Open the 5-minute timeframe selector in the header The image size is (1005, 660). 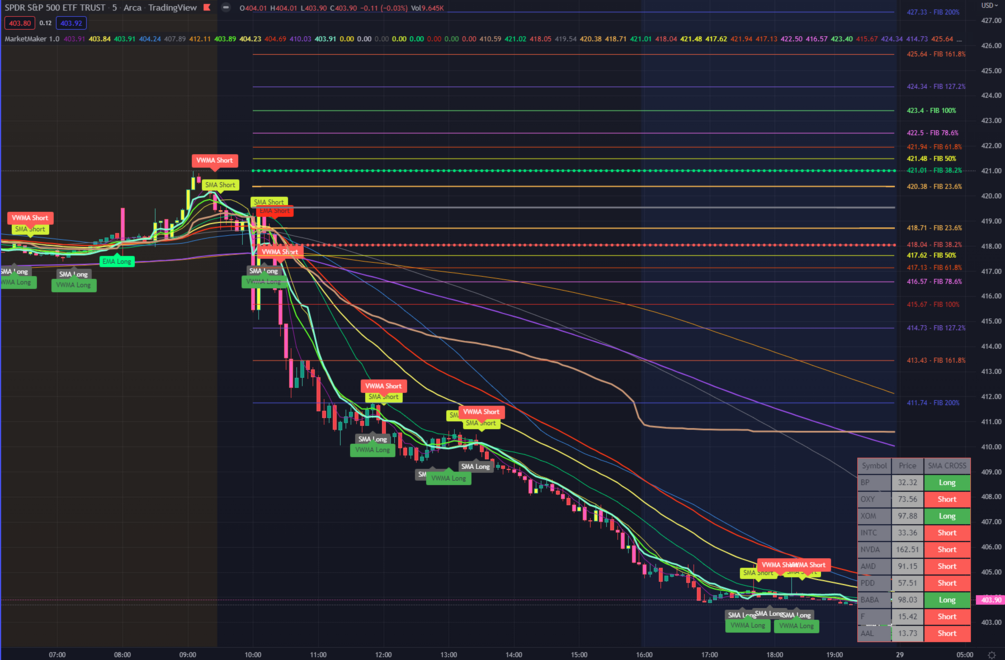[113, 6]
